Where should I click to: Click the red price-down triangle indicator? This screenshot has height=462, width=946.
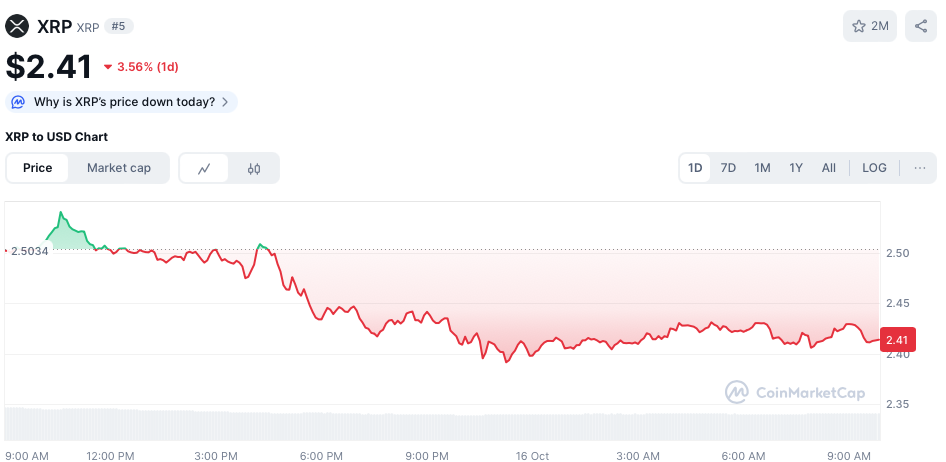point(108,67)
